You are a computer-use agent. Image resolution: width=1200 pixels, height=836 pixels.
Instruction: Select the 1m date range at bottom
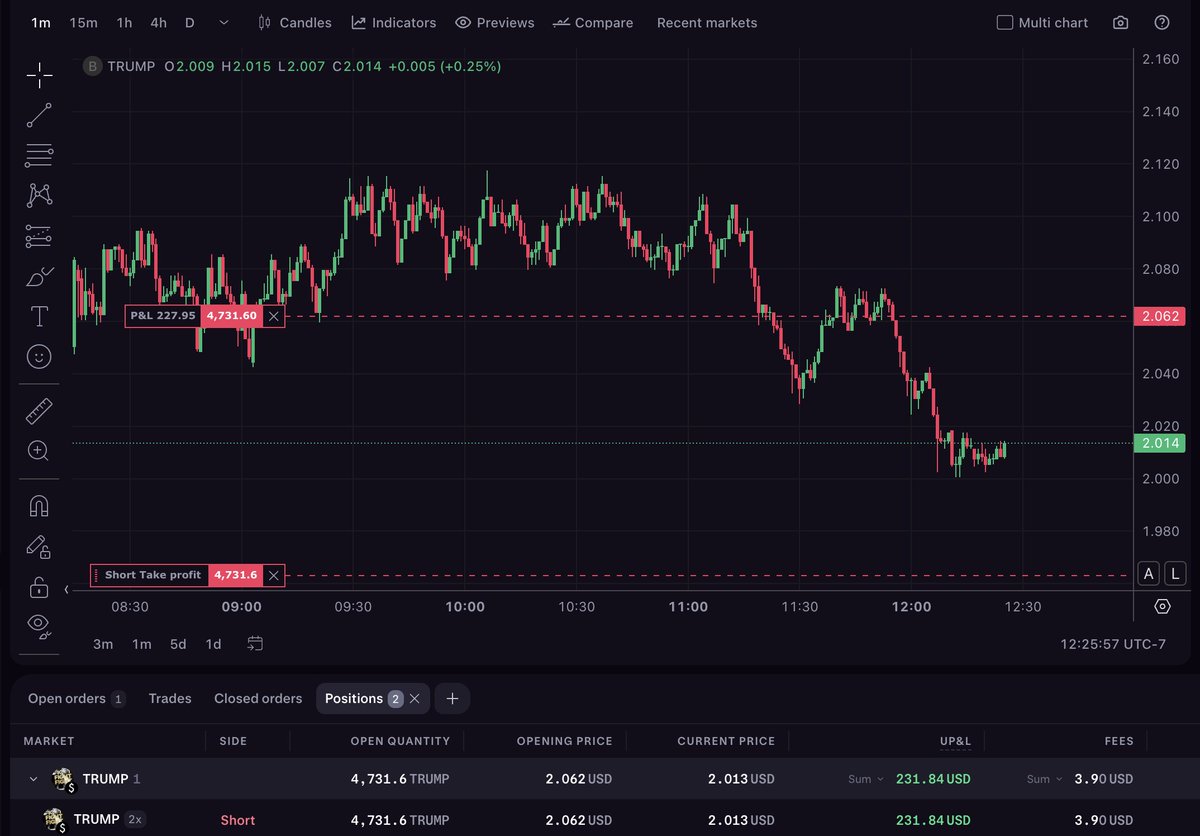point(142,644)
